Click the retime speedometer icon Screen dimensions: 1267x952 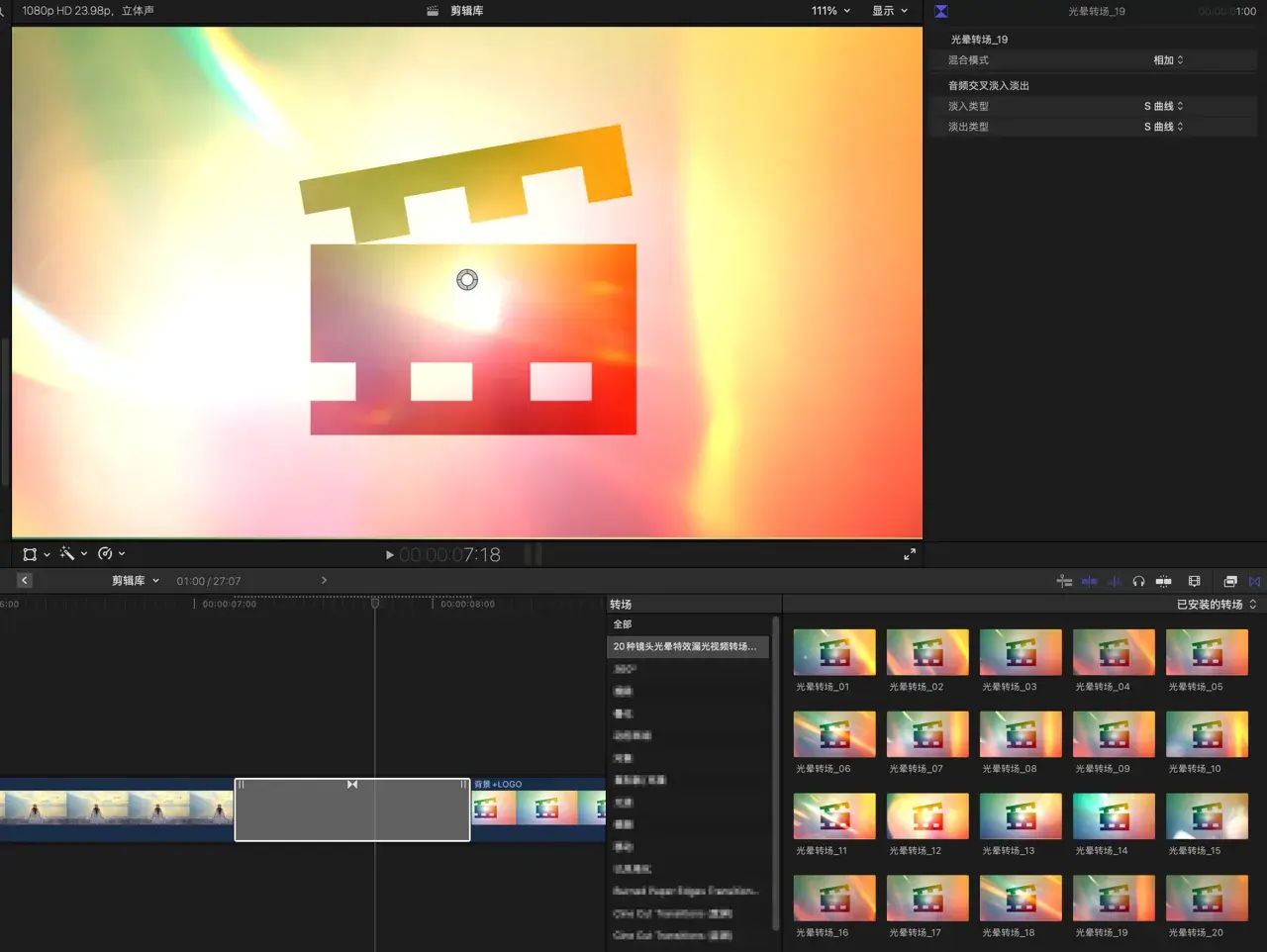click(105, 554)
